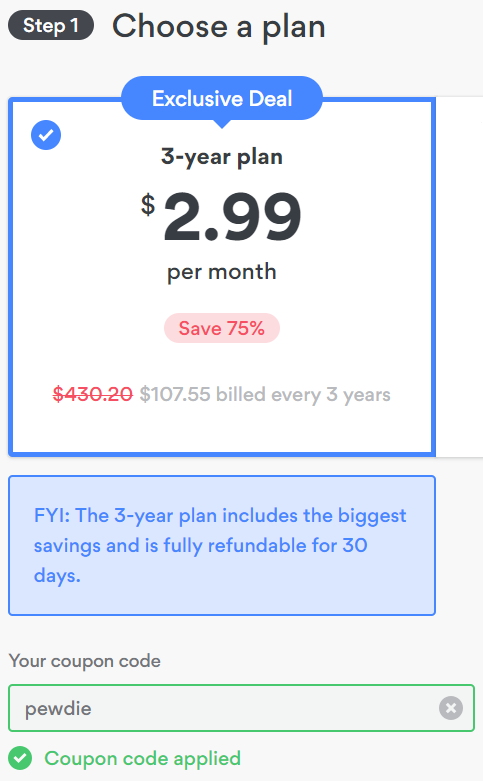
Task: Select the 3-year plan checkmark radio
Action: pyautogui.click(x=46, y=135)
